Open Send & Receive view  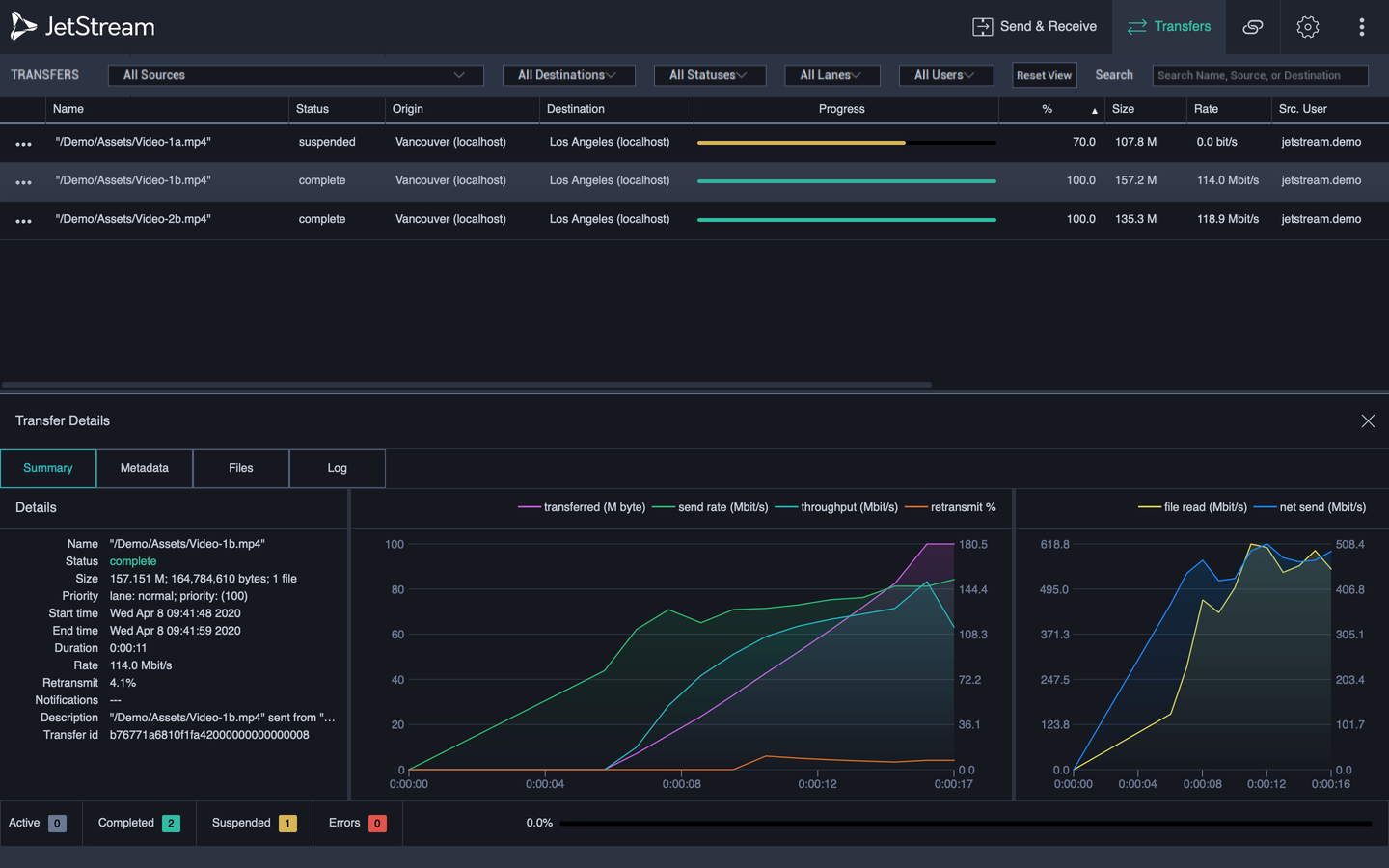(1035, 27)
